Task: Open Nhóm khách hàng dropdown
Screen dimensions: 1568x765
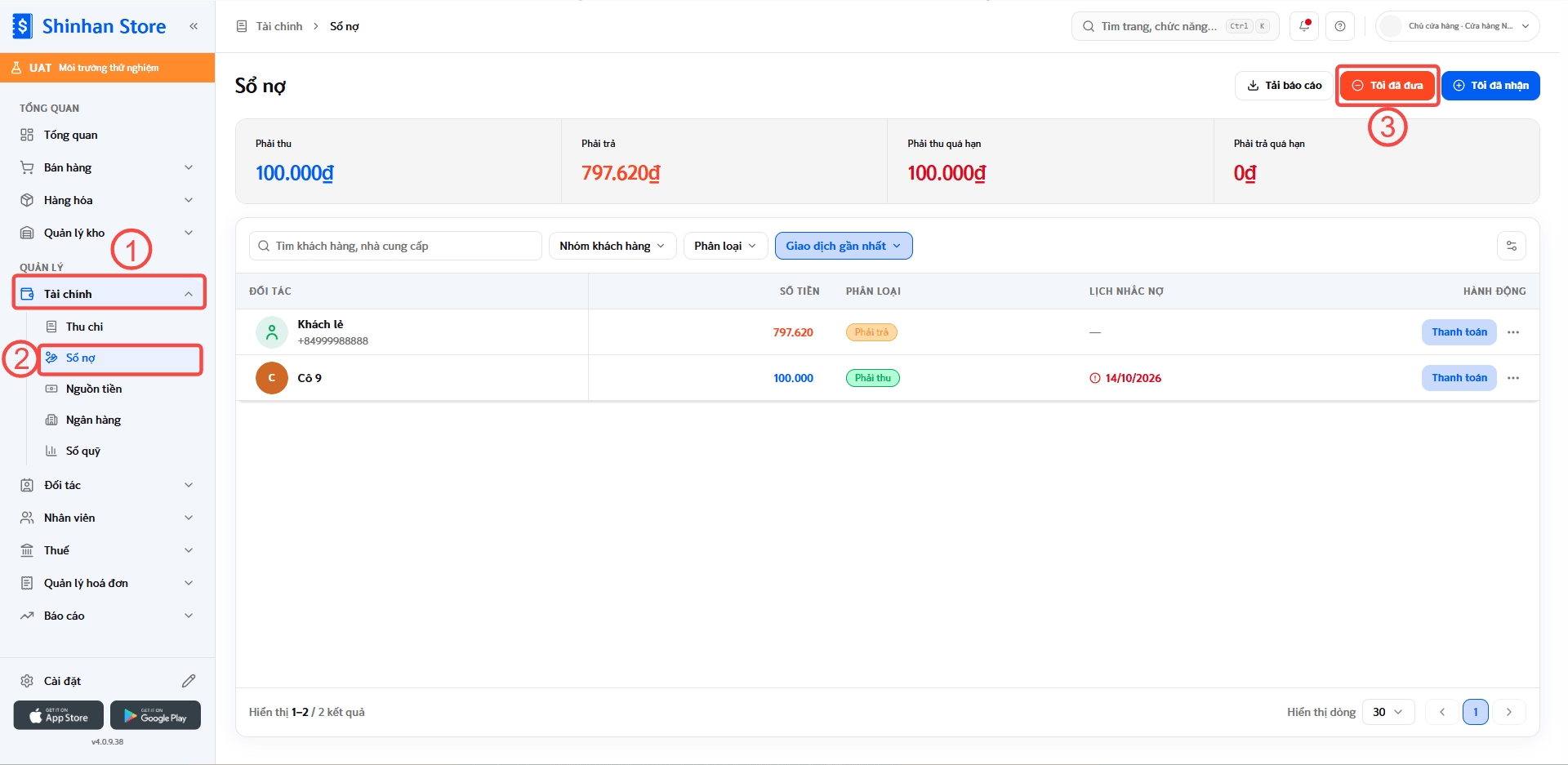Action: [x=612, y=246]
